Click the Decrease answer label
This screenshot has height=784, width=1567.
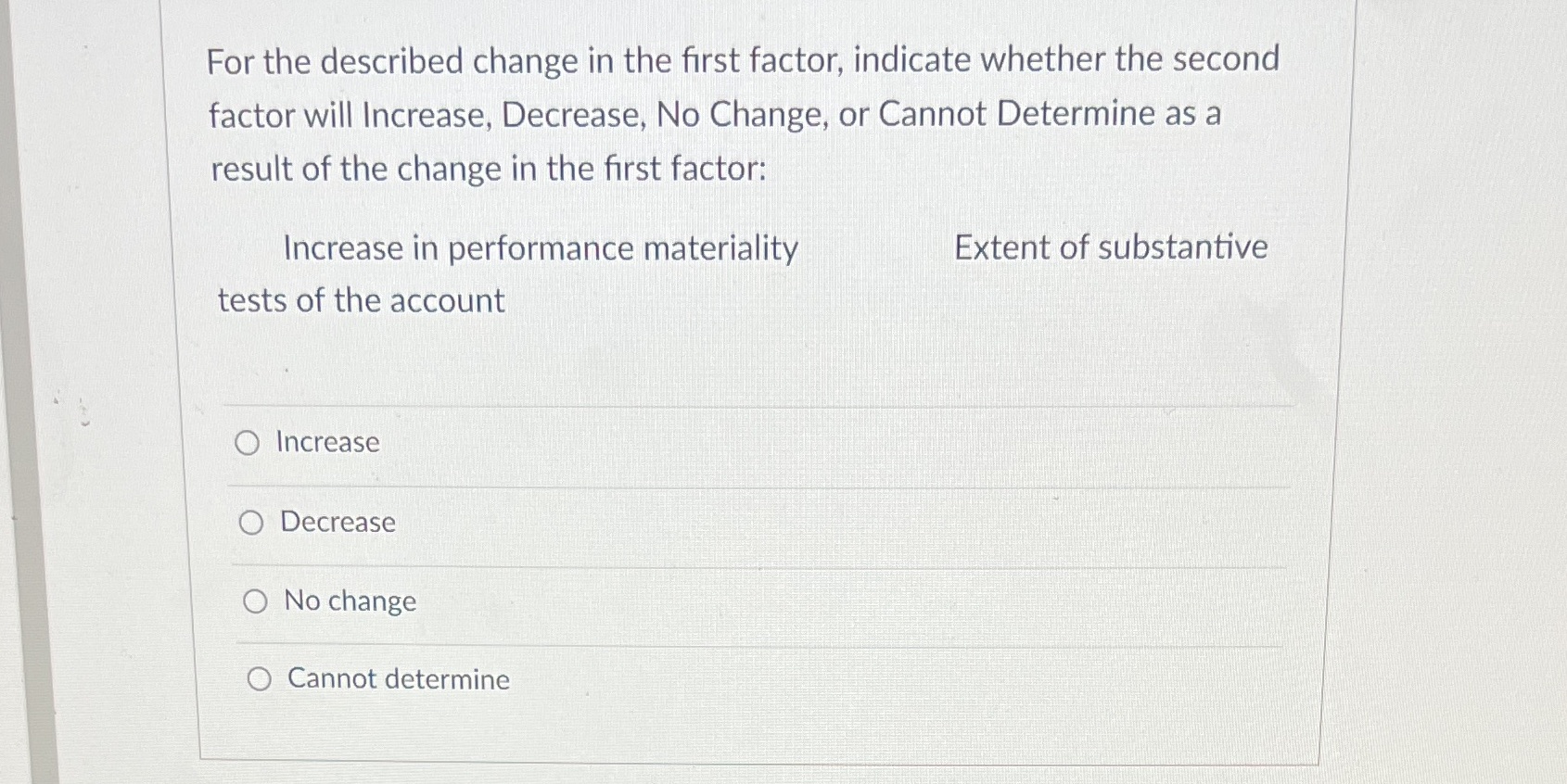(x=337, y=523)
